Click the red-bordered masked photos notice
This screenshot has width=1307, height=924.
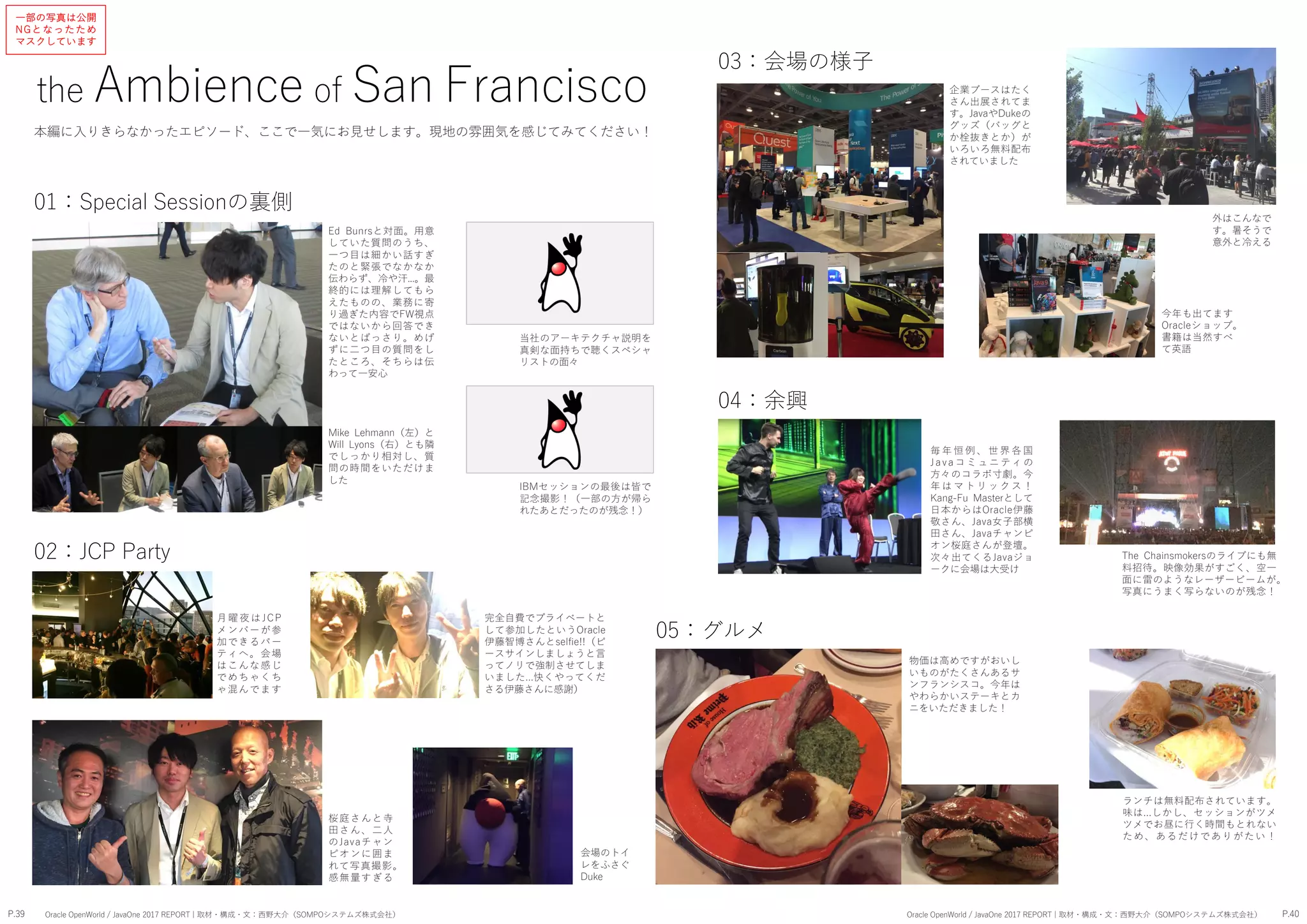[x=56, y=30]
